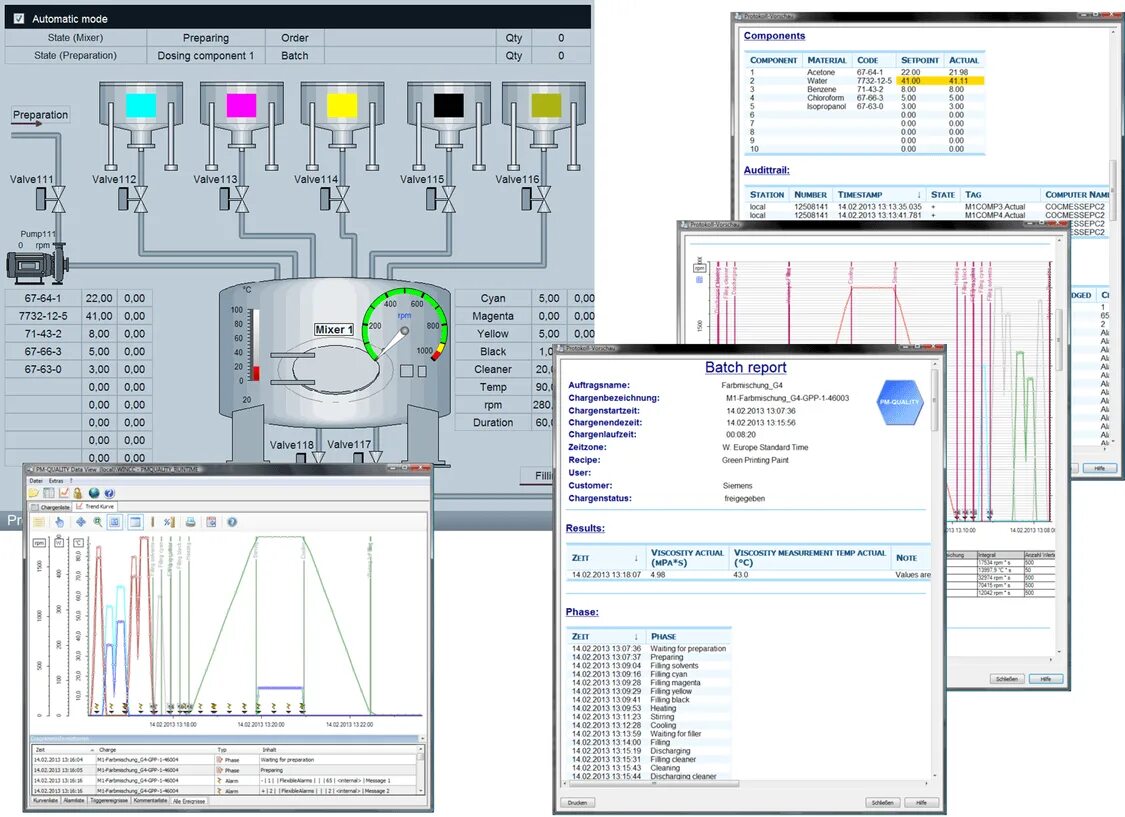Click the Valve116 symbol under olive tank

point(537,199)
